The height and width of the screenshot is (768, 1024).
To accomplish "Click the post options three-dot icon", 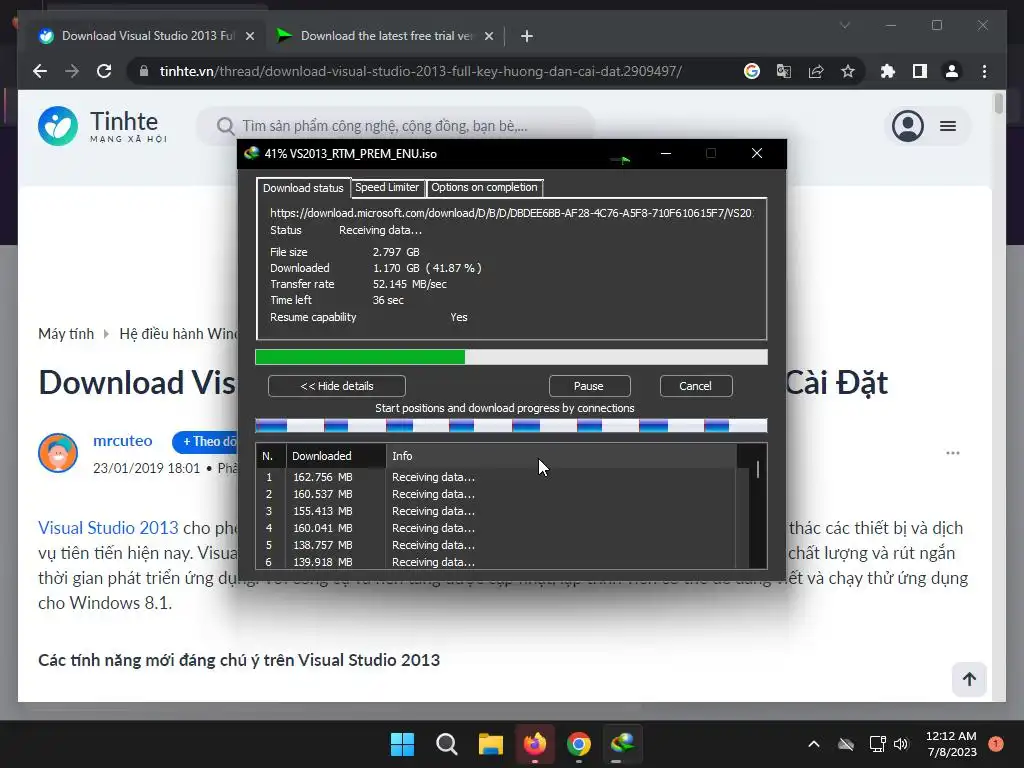I will point(953,453).
